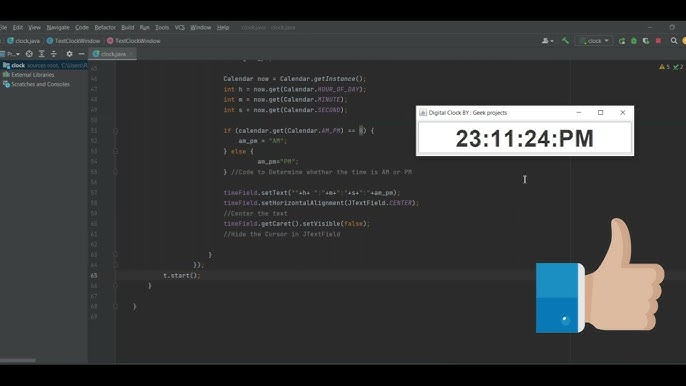Click the fold marker on line 55
The height and width of the screenshot is (386, 686).
pyautogui.click(x=116, y=172)
